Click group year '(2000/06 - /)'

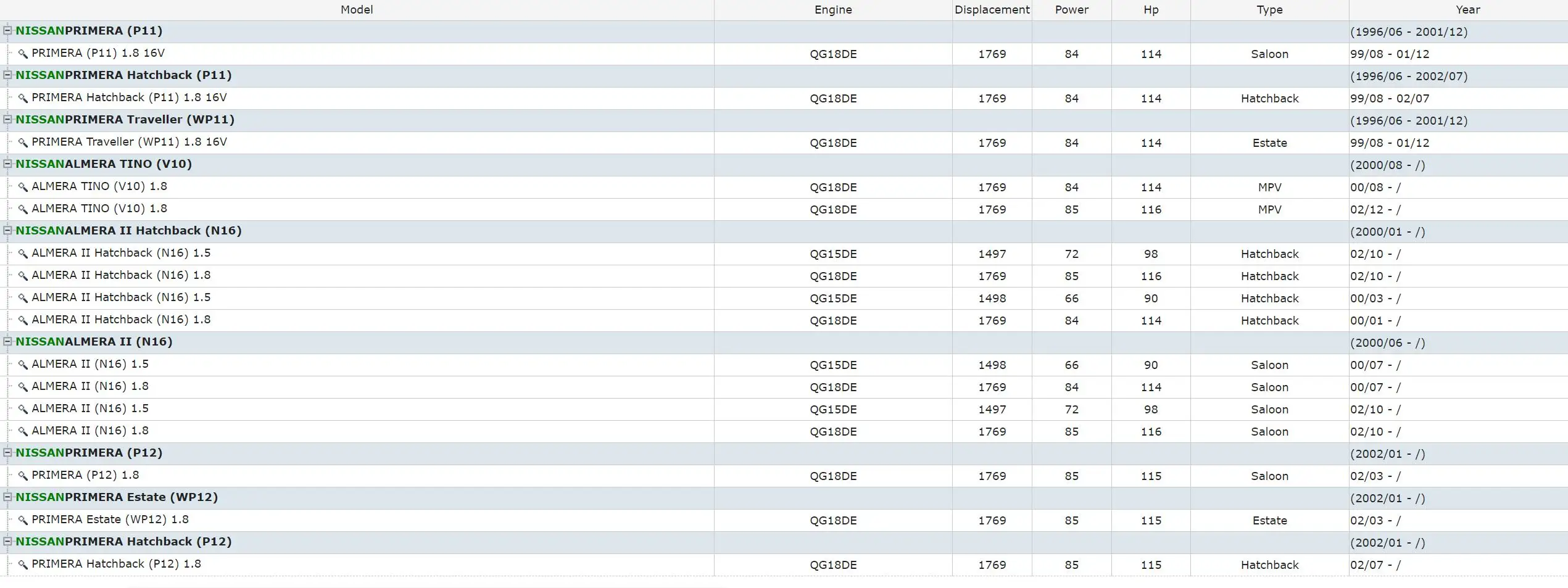point(1388,343)
